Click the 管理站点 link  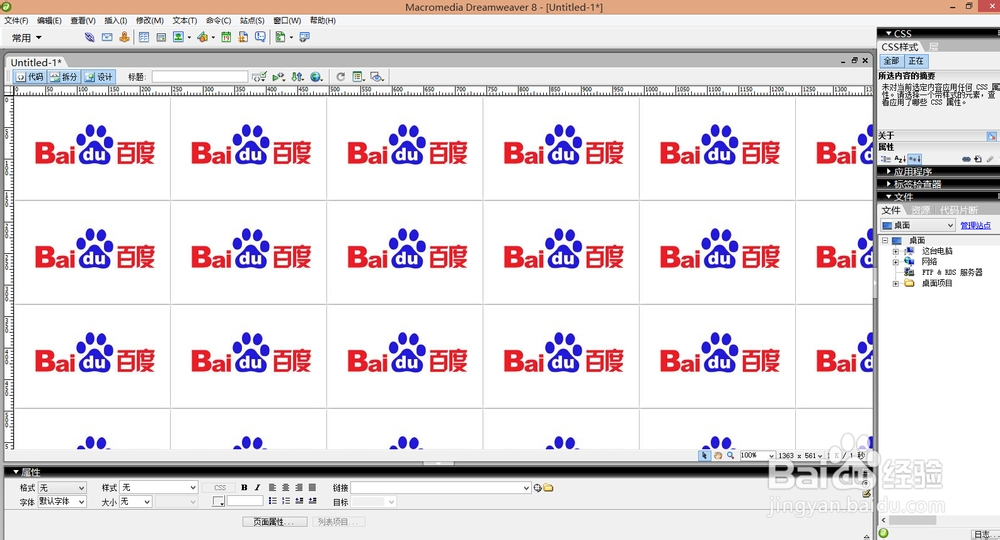976,226
